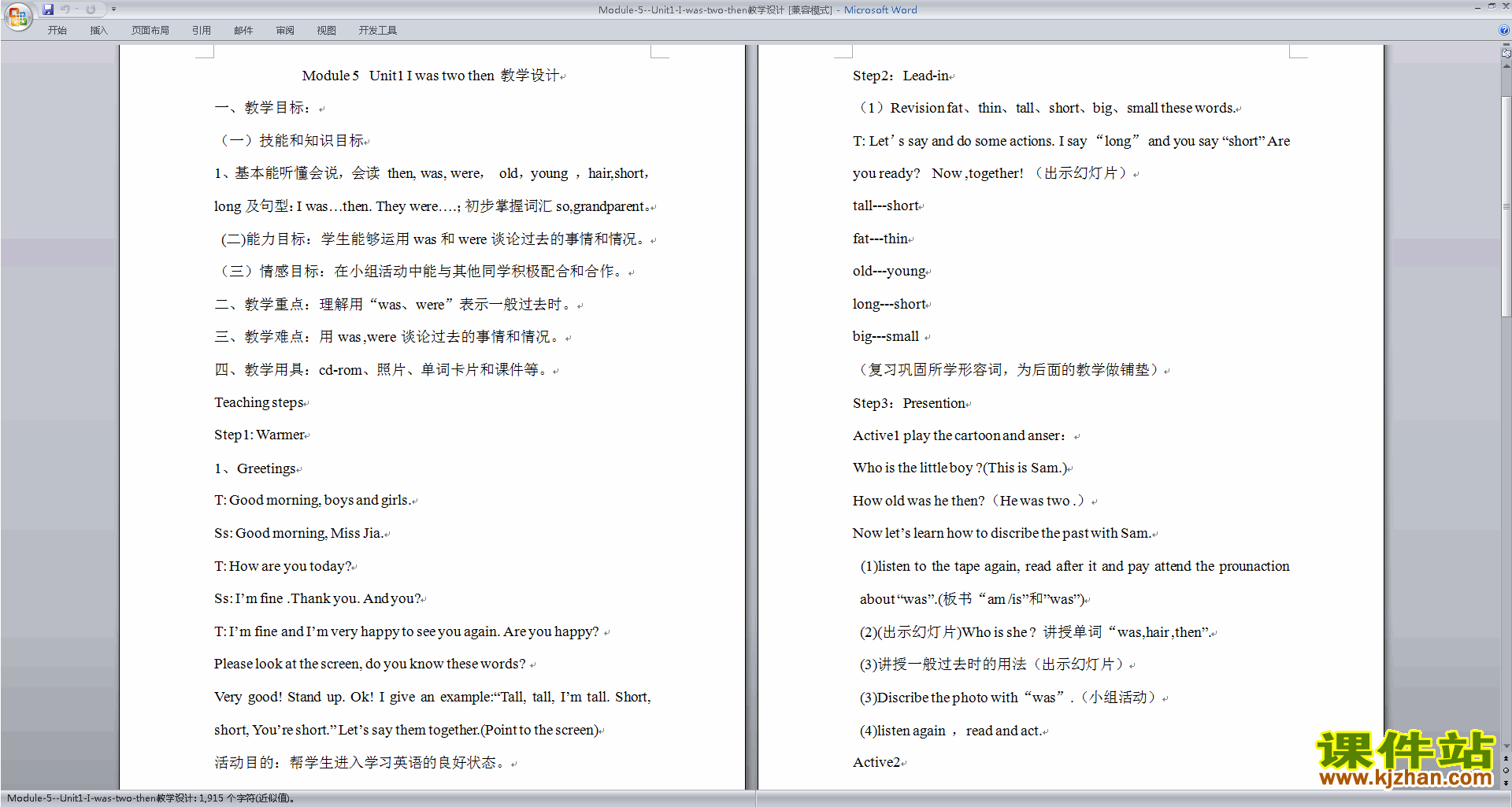The image size is (1512, 807).
Task: Open Word Help via the blue question mark
Action: click(1504, 30)
